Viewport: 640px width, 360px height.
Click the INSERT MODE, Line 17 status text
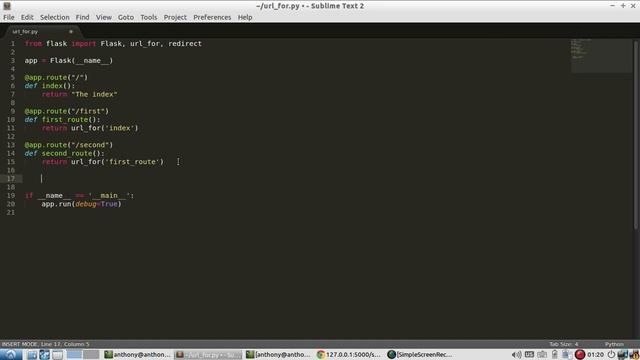coord(45,344)
